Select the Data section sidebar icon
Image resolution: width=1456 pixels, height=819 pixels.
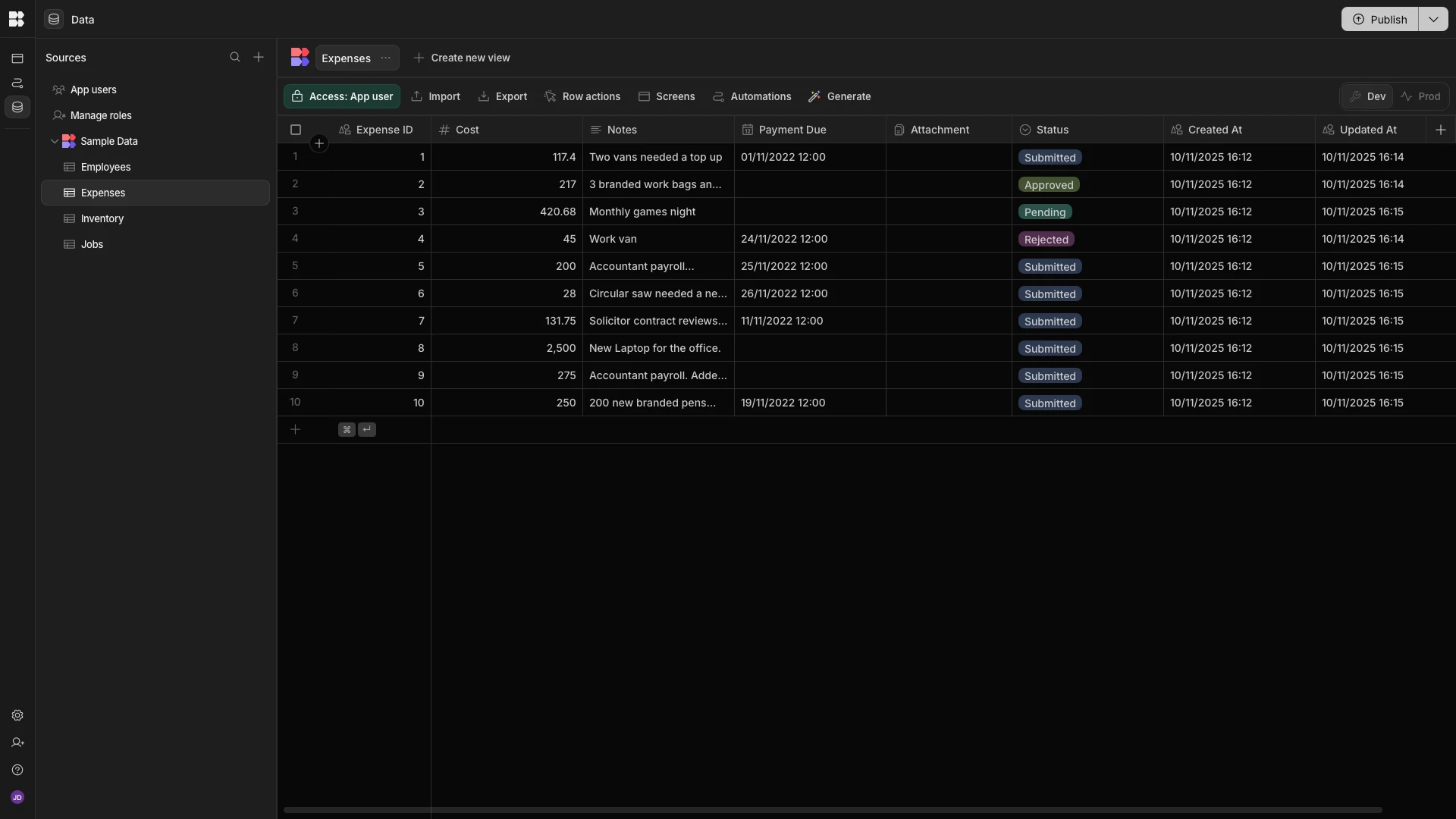click(x=17, y=107)
